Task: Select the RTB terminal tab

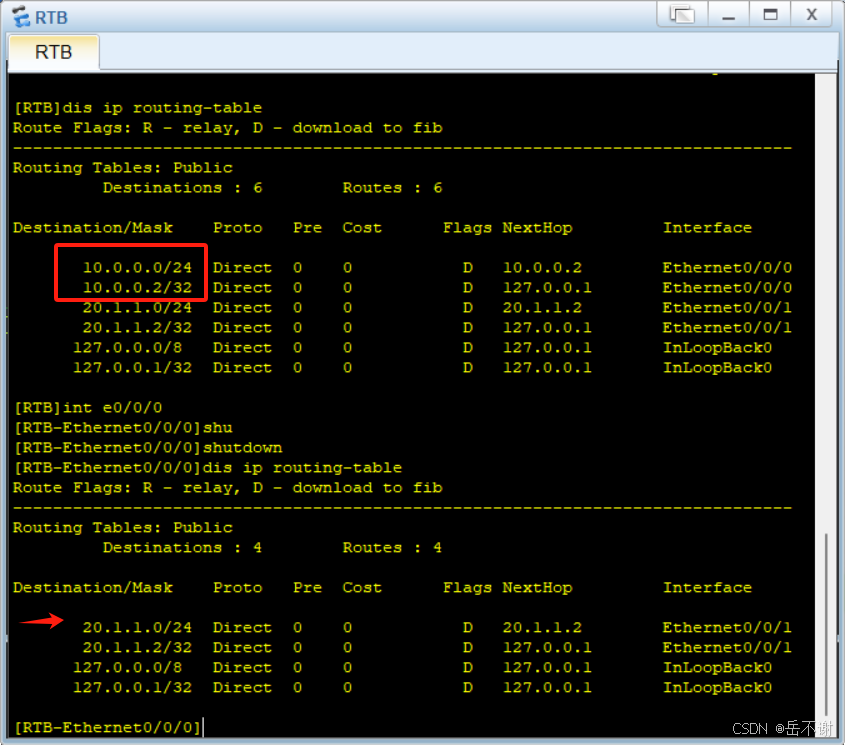Action: pos(53,52)
